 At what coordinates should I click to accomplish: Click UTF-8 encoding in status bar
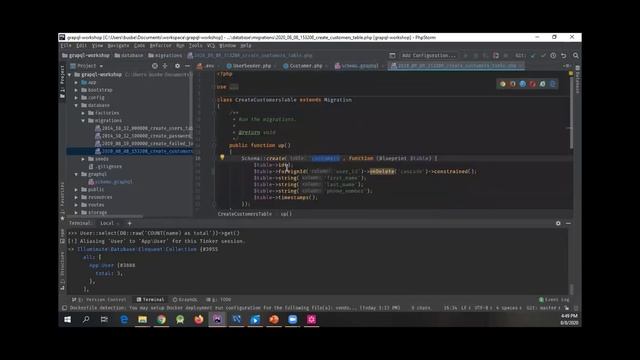click(x=482, y=308)
